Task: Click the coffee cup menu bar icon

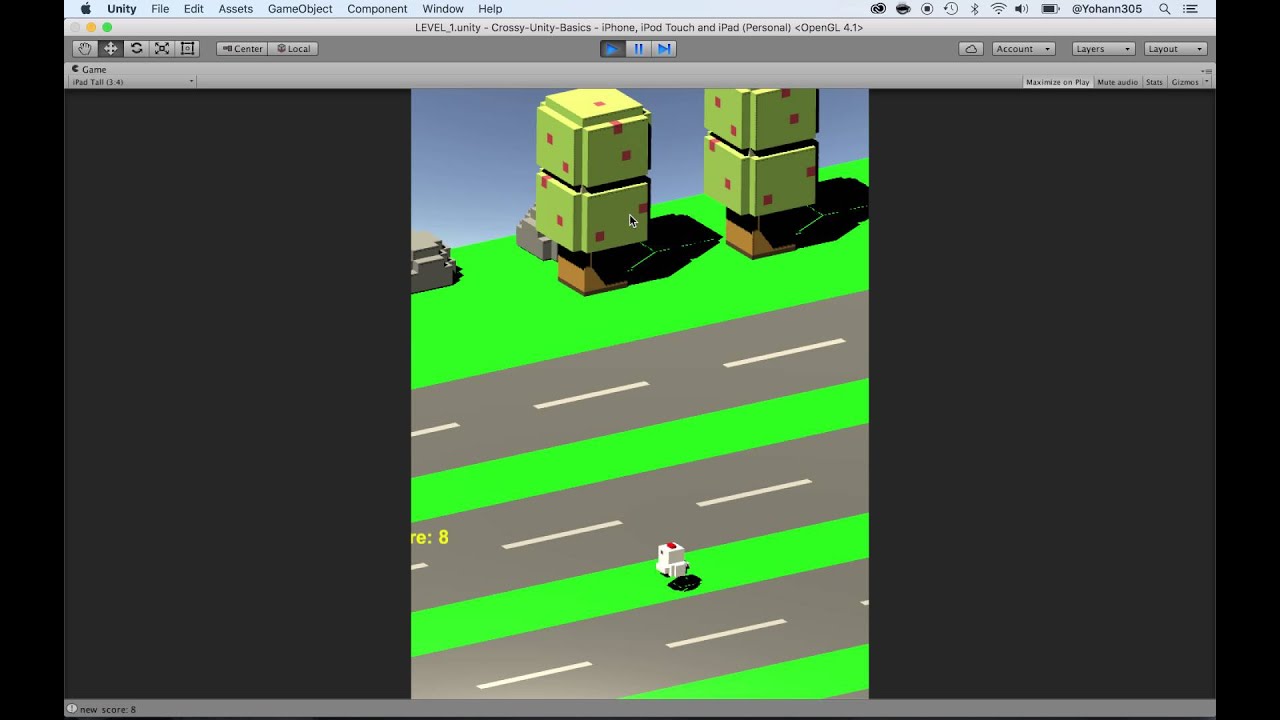Action: pyautogui.click(x=903, y=9)
